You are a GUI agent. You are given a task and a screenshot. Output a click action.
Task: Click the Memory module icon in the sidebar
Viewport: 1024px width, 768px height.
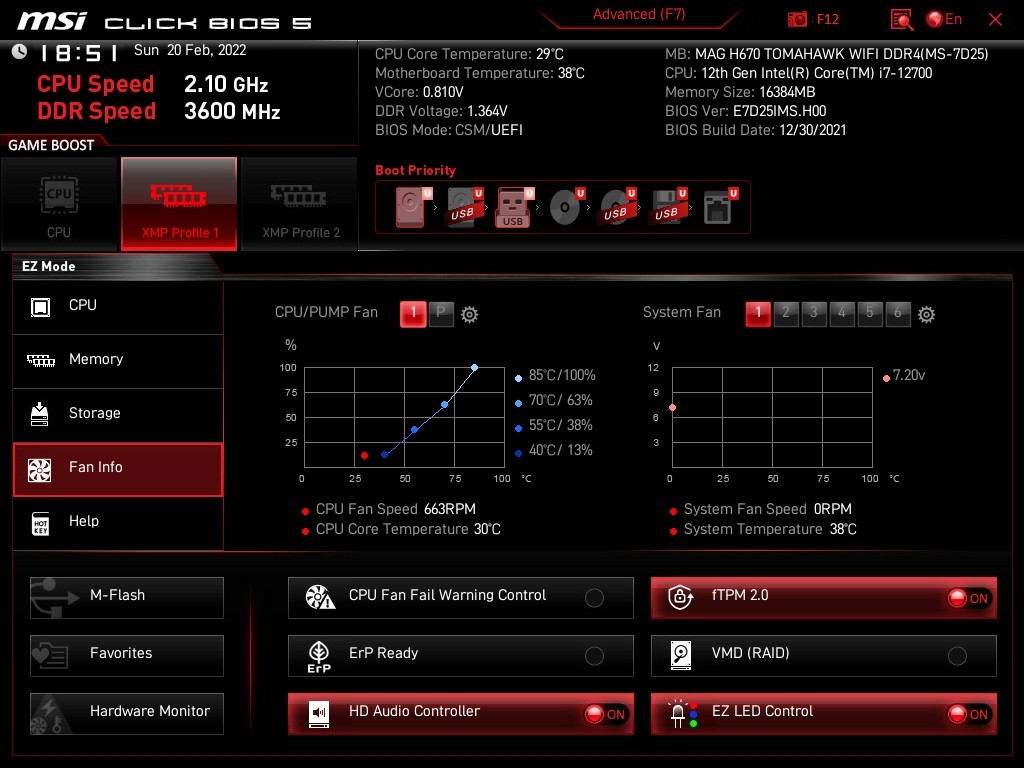click(x=40, y=360)
